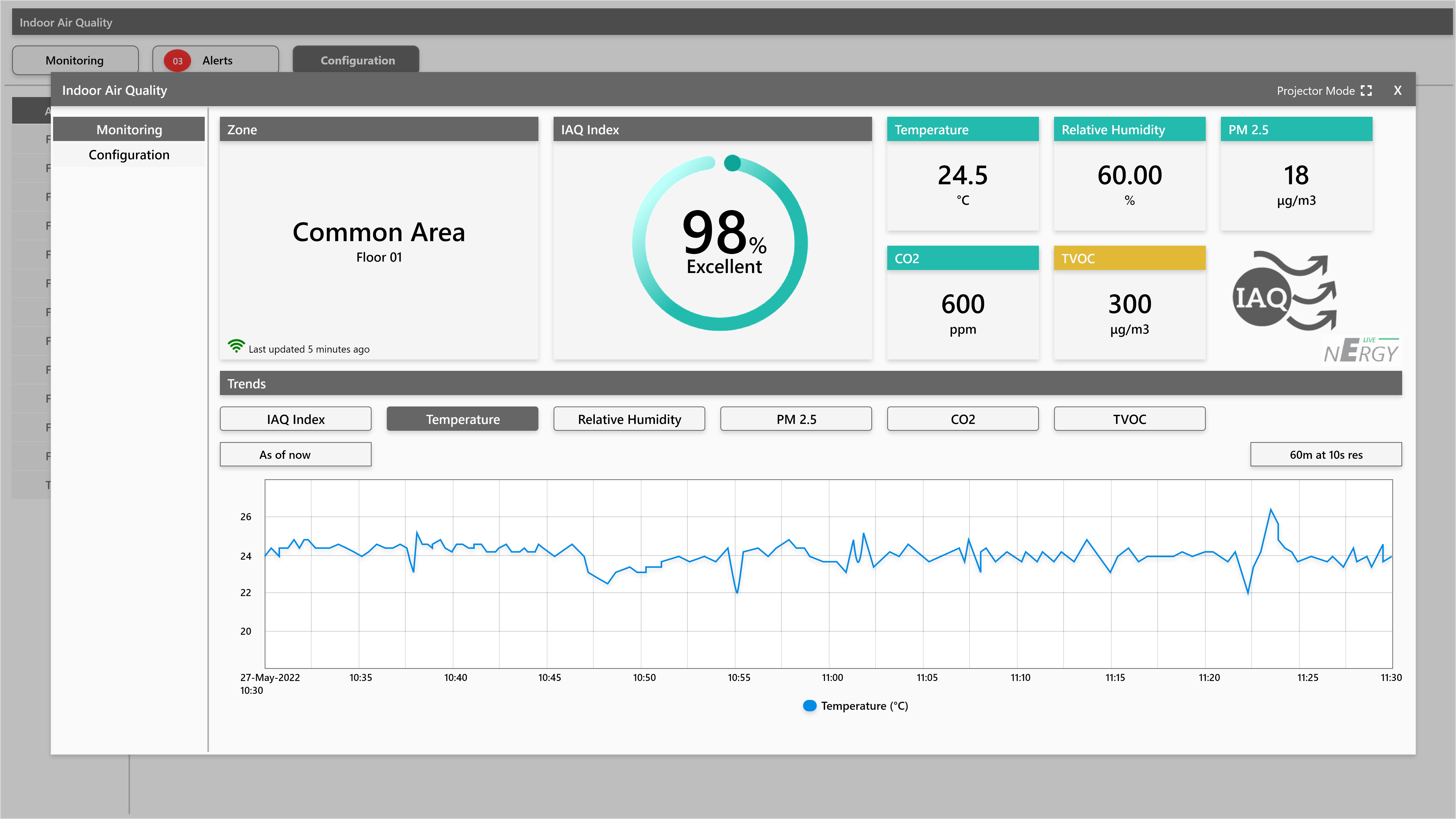This screenshot has width=1456, height=819.
Task: Click the Temperature card header
Action: 963,129
